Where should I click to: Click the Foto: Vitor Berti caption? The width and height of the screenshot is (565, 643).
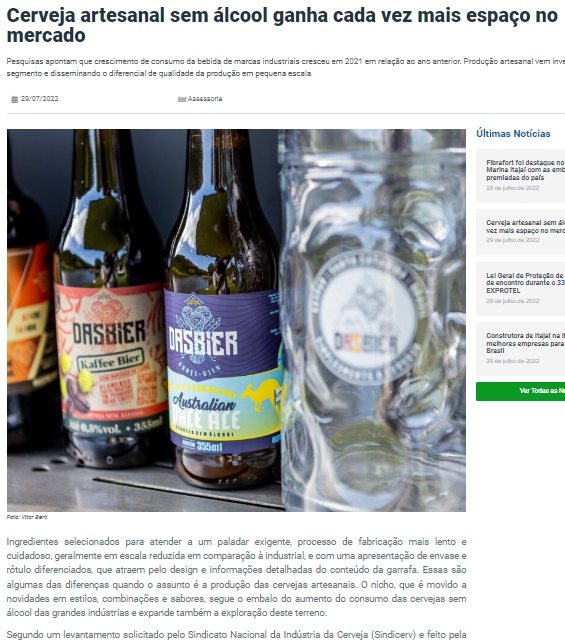coord(27,517)
